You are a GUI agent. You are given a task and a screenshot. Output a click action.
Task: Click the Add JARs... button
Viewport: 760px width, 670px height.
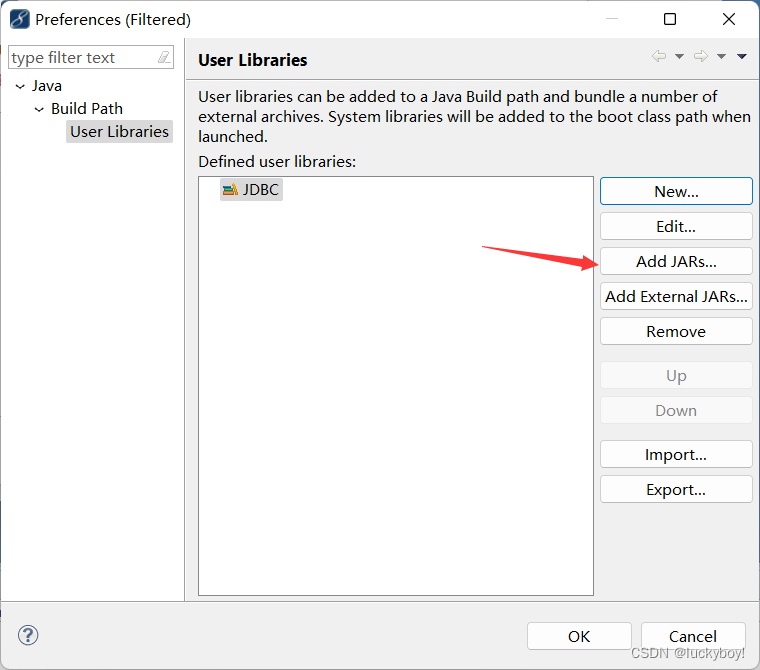(676, 261)
